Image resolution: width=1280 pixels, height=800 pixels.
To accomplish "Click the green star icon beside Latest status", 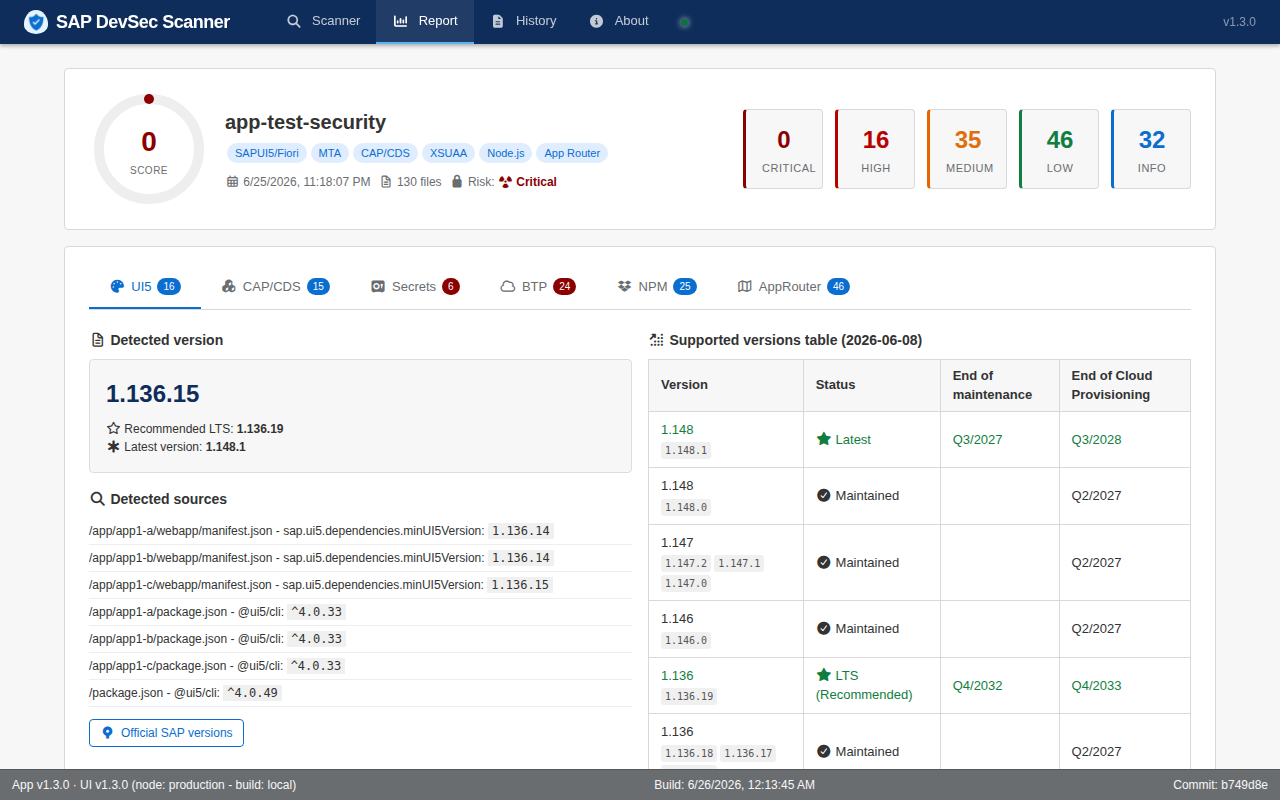I will pyautogui.click(x=824, y=439).
